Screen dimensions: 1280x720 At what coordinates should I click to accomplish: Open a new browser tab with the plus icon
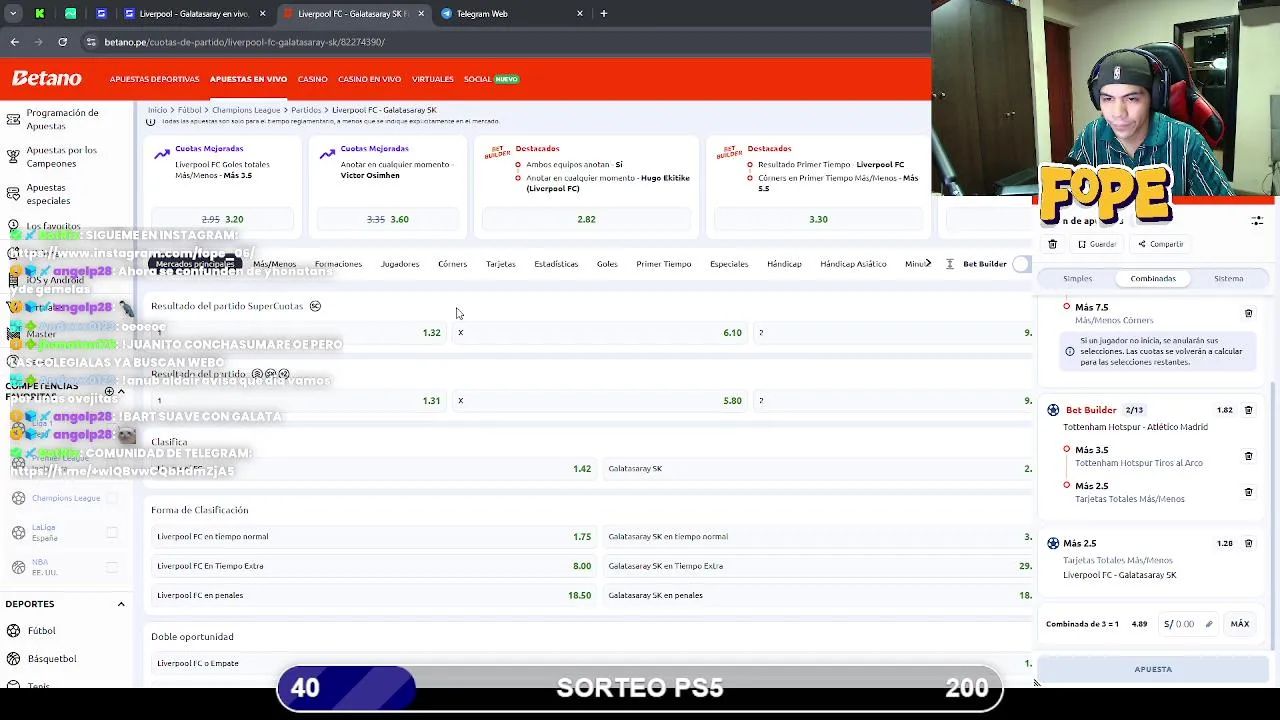pyautogui.click(x=603, y=14)
